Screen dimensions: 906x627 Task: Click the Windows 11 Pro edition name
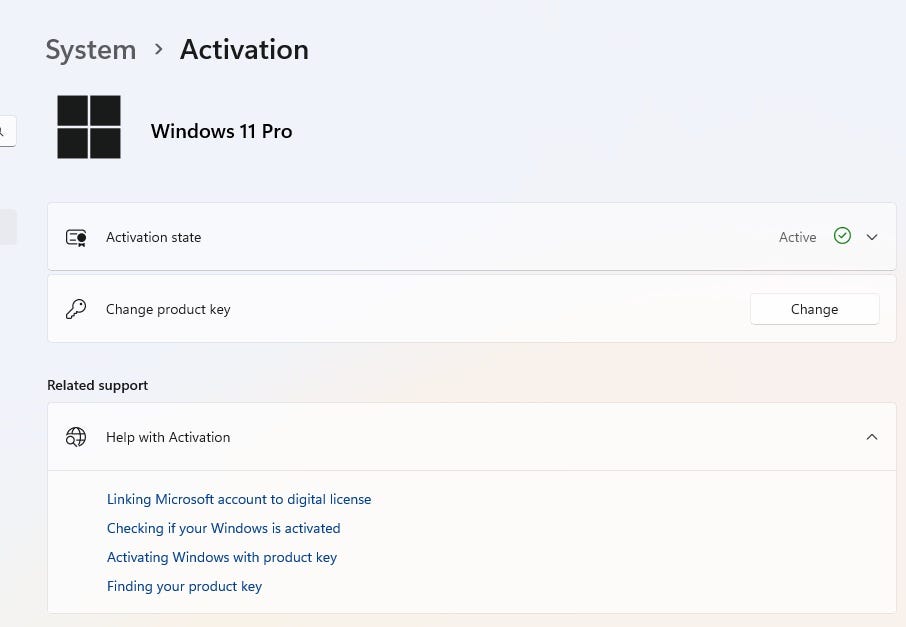point(221,131)
